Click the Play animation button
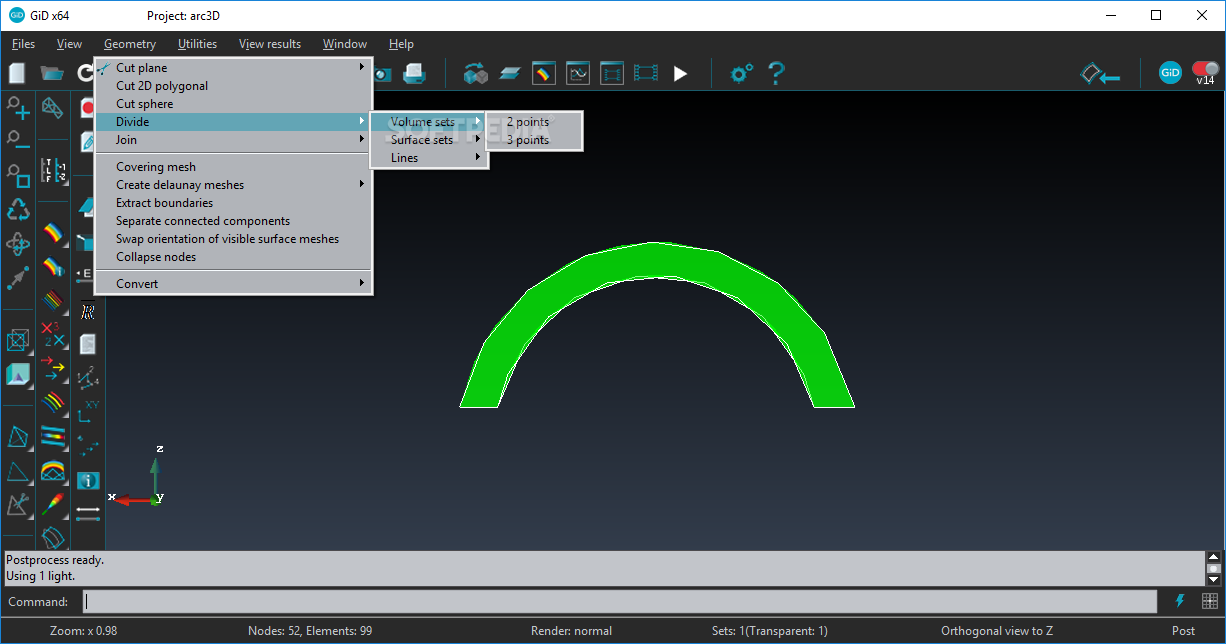This screenshot has width=1226, height=644. click(680, 73)
